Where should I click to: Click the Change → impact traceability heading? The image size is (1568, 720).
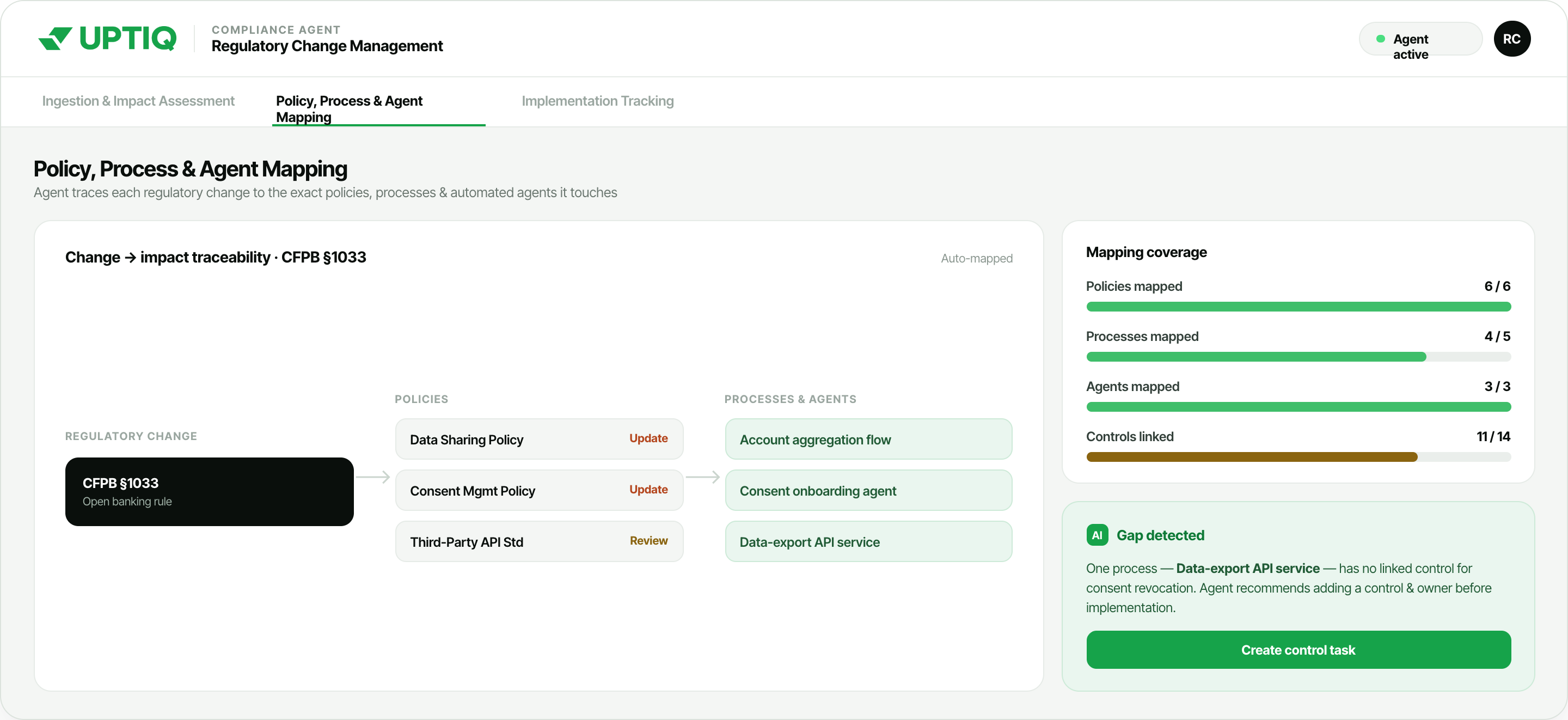pyautogui.click(x=216, y=258)
